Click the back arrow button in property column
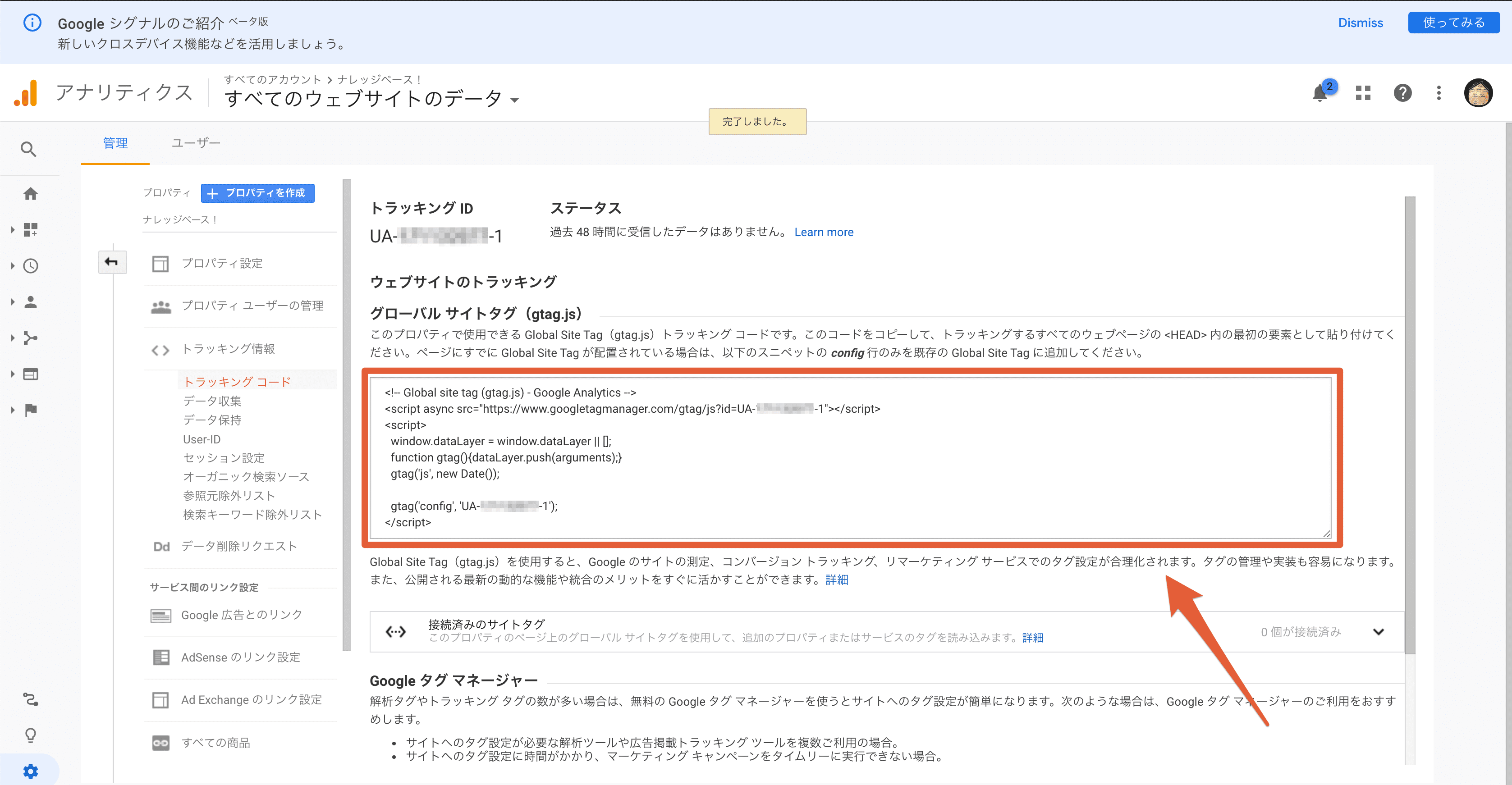This screenshot has width=1512, height=785. [111, 262]
